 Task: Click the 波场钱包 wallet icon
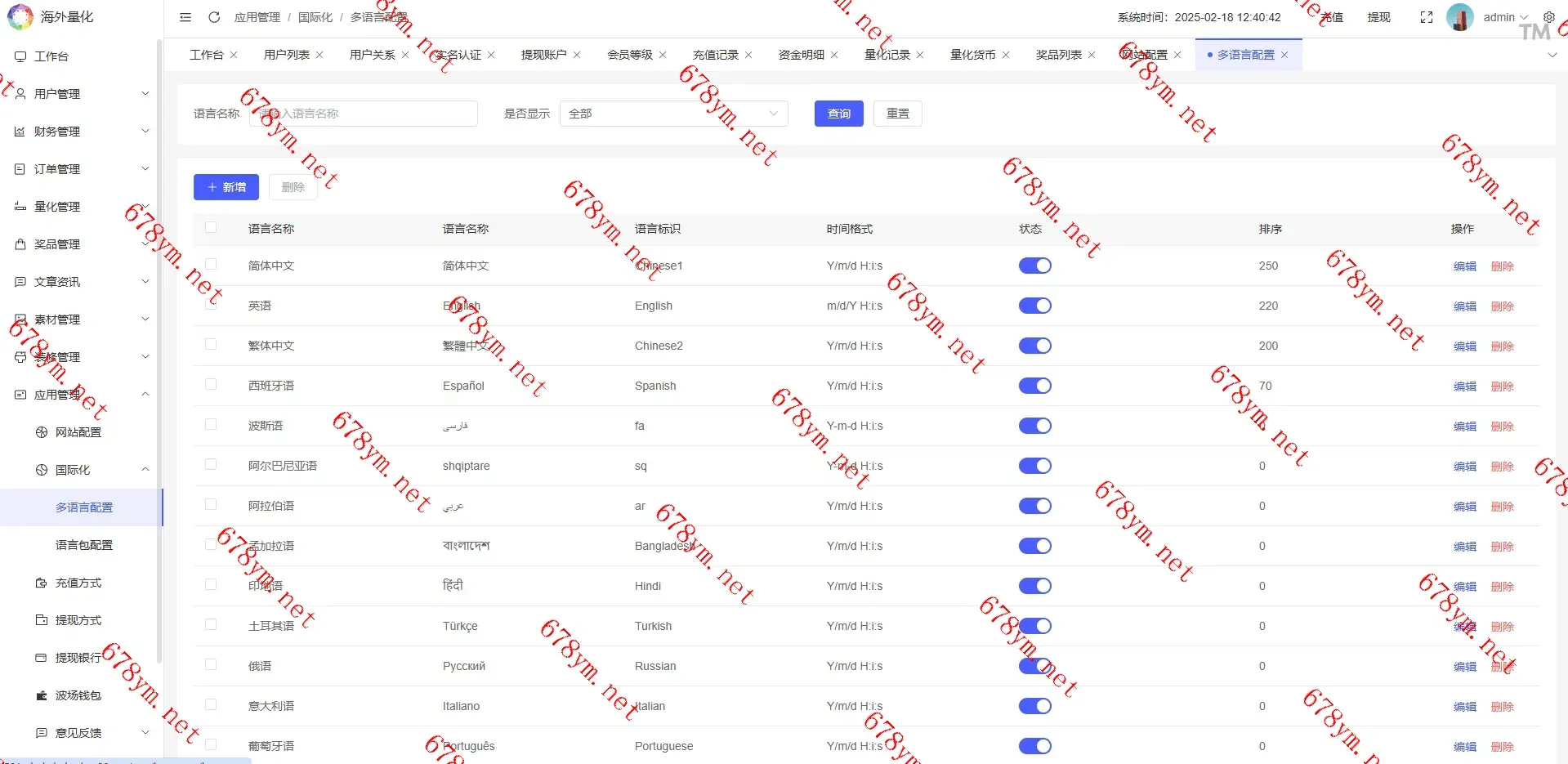pyautogui.click(x=42, y=695)
